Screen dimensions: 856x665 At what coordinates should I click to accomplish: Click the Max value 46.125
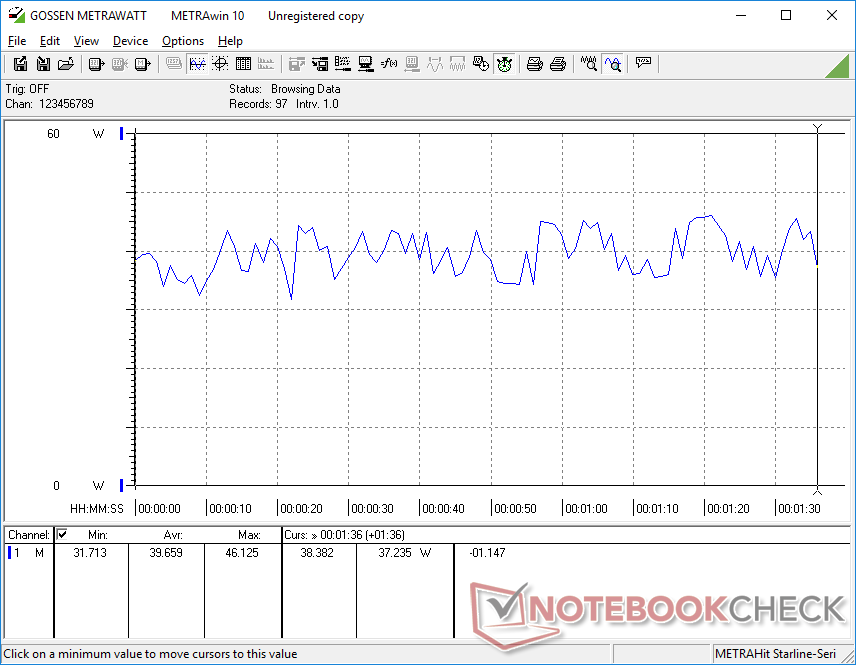(x=242, y=553)
